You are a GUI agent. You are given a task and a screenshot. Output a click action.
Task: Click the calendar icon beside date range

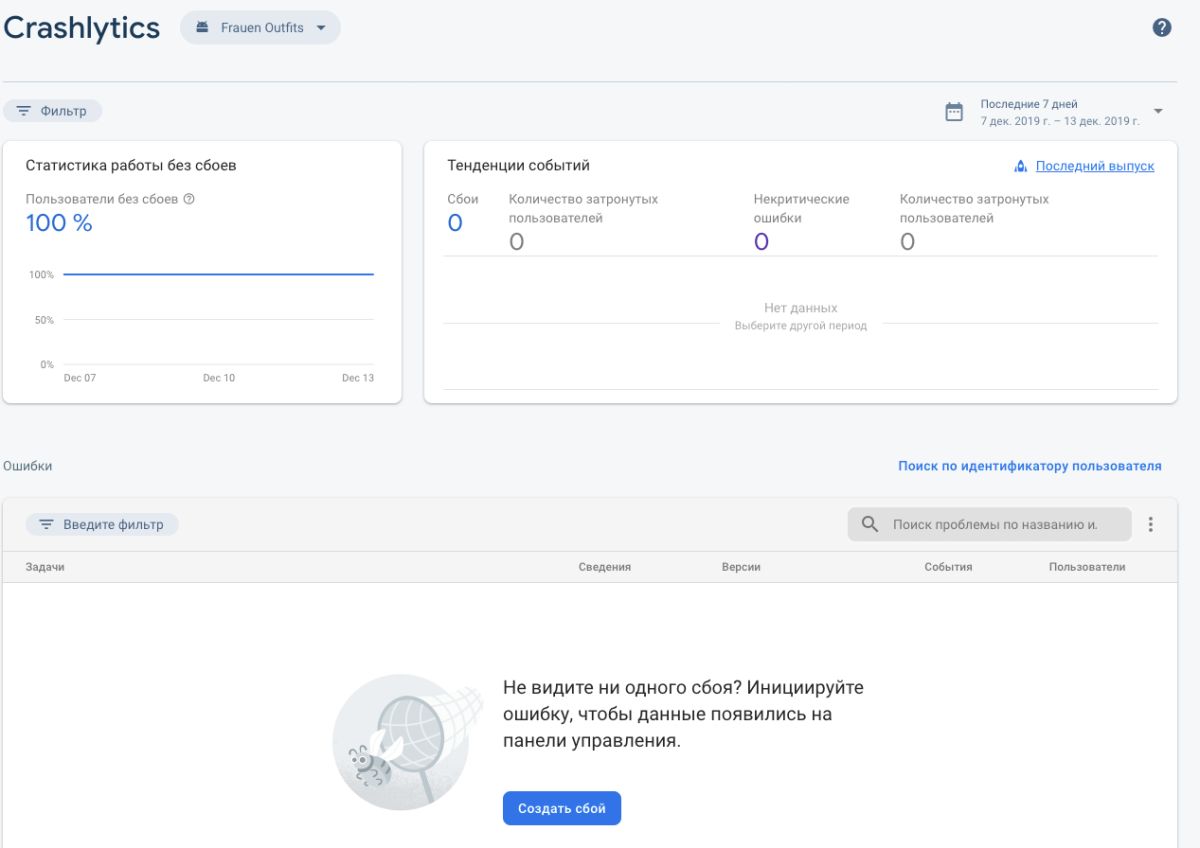click(955, 112)
